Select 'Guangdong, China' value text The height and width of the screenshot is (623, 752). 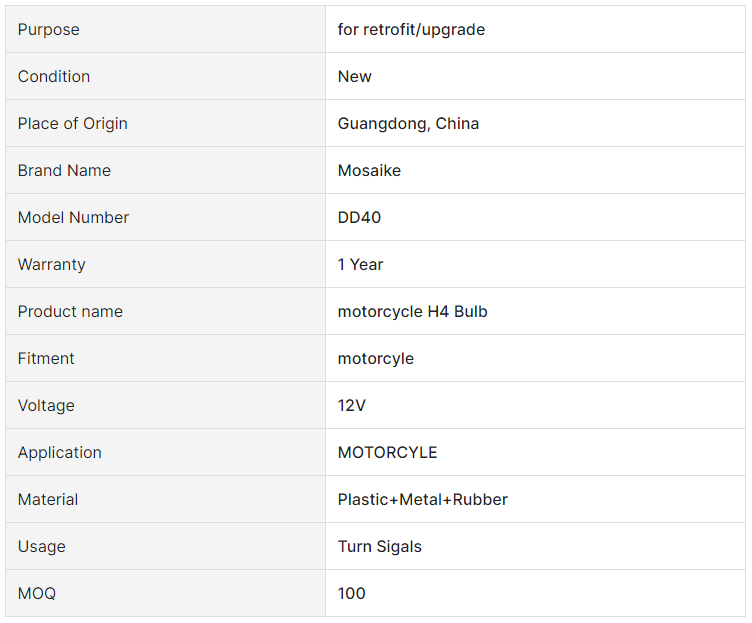408,124
